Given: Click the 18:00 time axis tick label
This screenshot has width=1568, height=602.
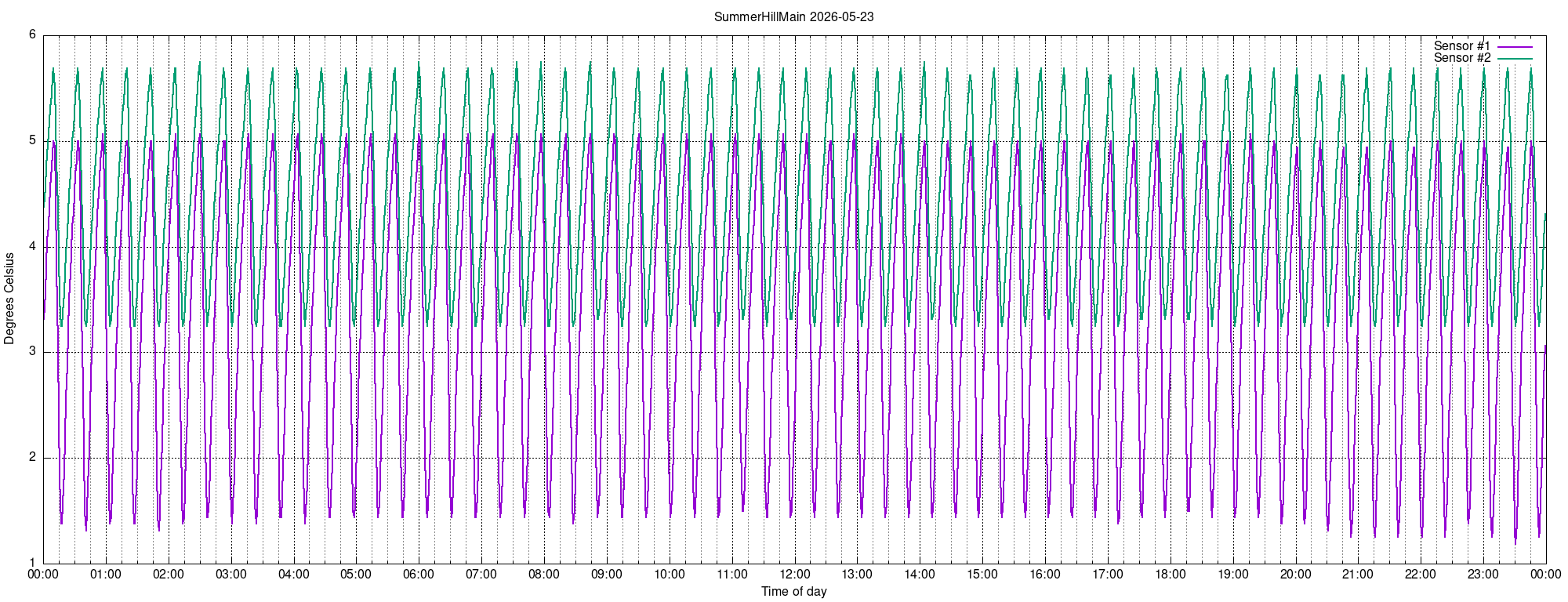Looking at the screenshot, I should click(1171, 575).
